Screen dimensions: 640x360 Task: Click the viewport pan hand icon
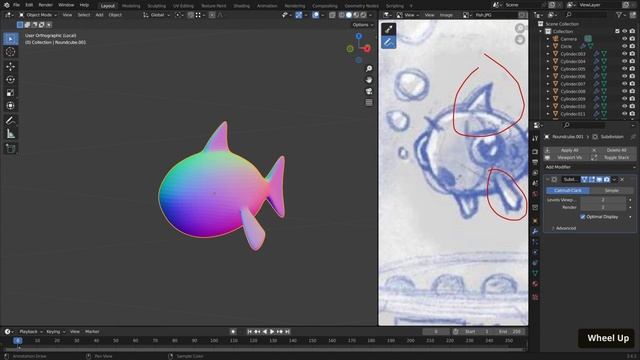click(369, 80)
